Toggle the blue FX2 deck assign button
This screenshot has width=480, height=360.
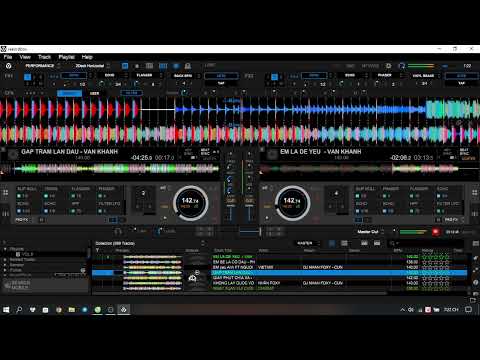click(274, 77)
